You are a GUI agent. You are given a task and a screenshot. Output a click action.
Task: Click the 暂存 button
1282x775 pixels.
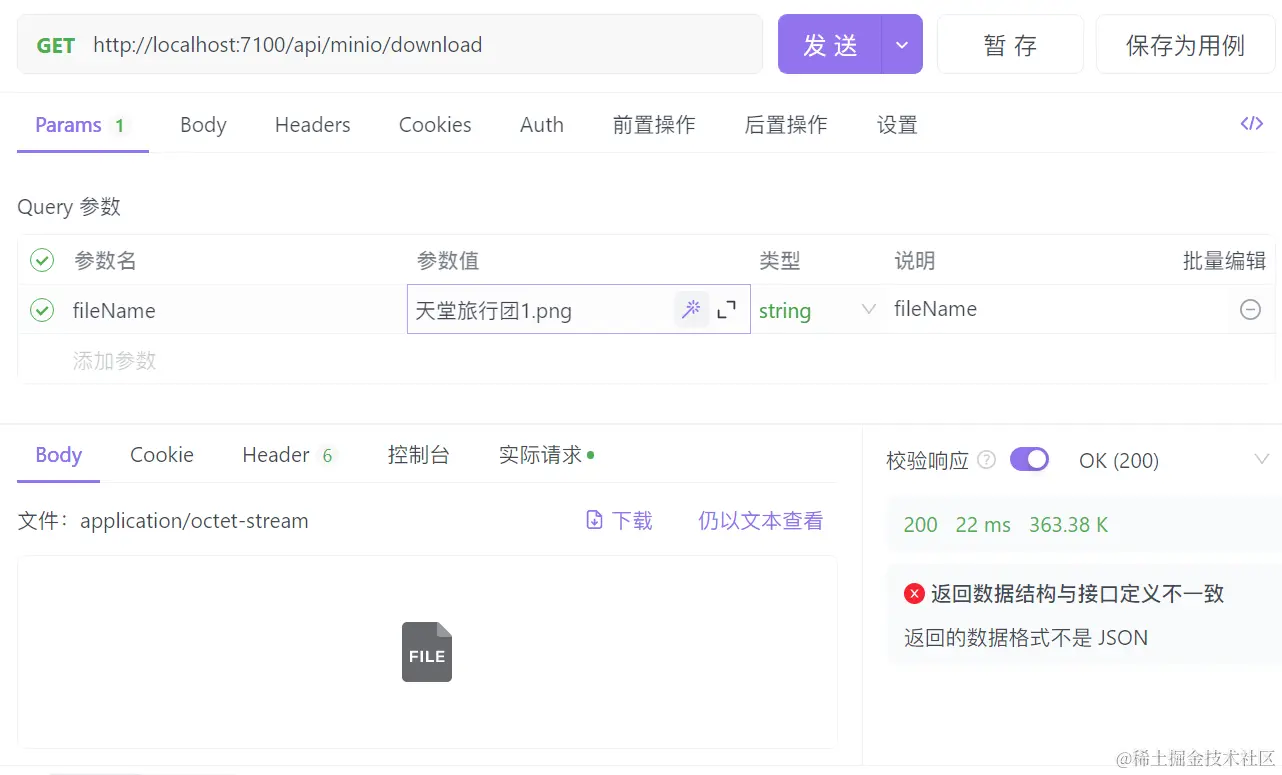(x=1010, y=45)
